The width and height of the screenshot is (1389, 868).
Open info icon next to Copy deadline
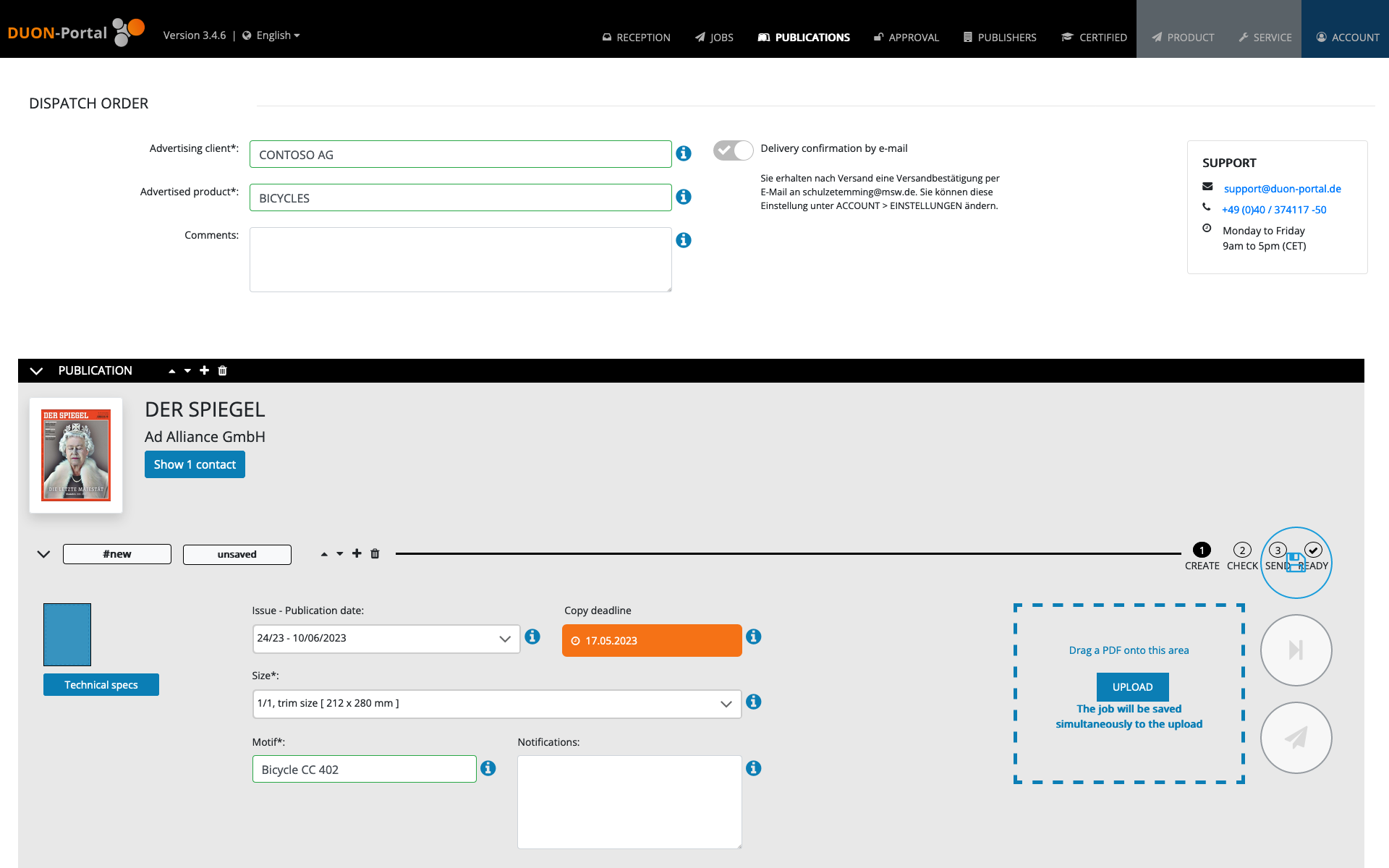tap(754, 637)
